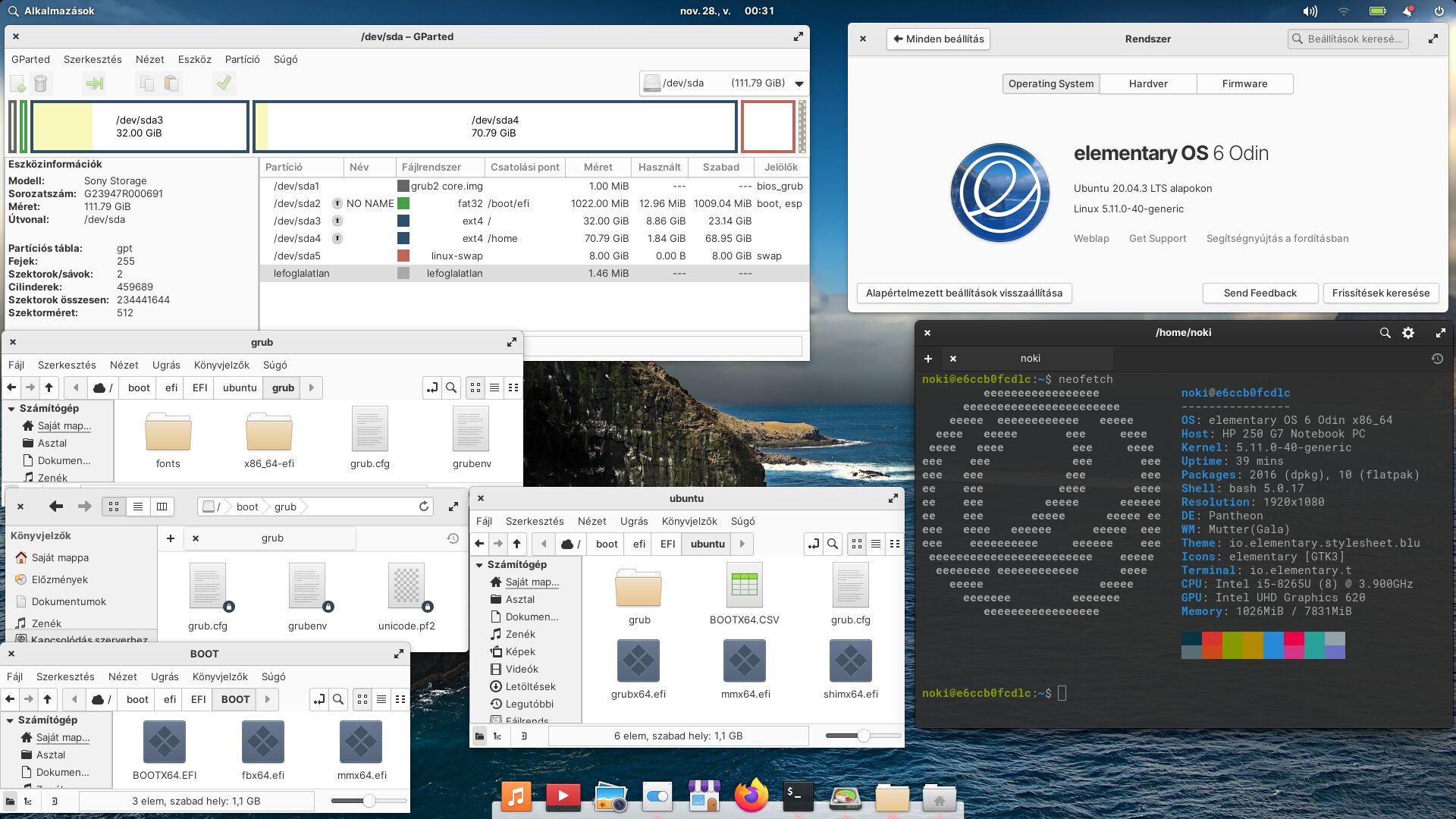Select unicode.pf2 file
Screen dimensions: 1456x819
(406, 597)
